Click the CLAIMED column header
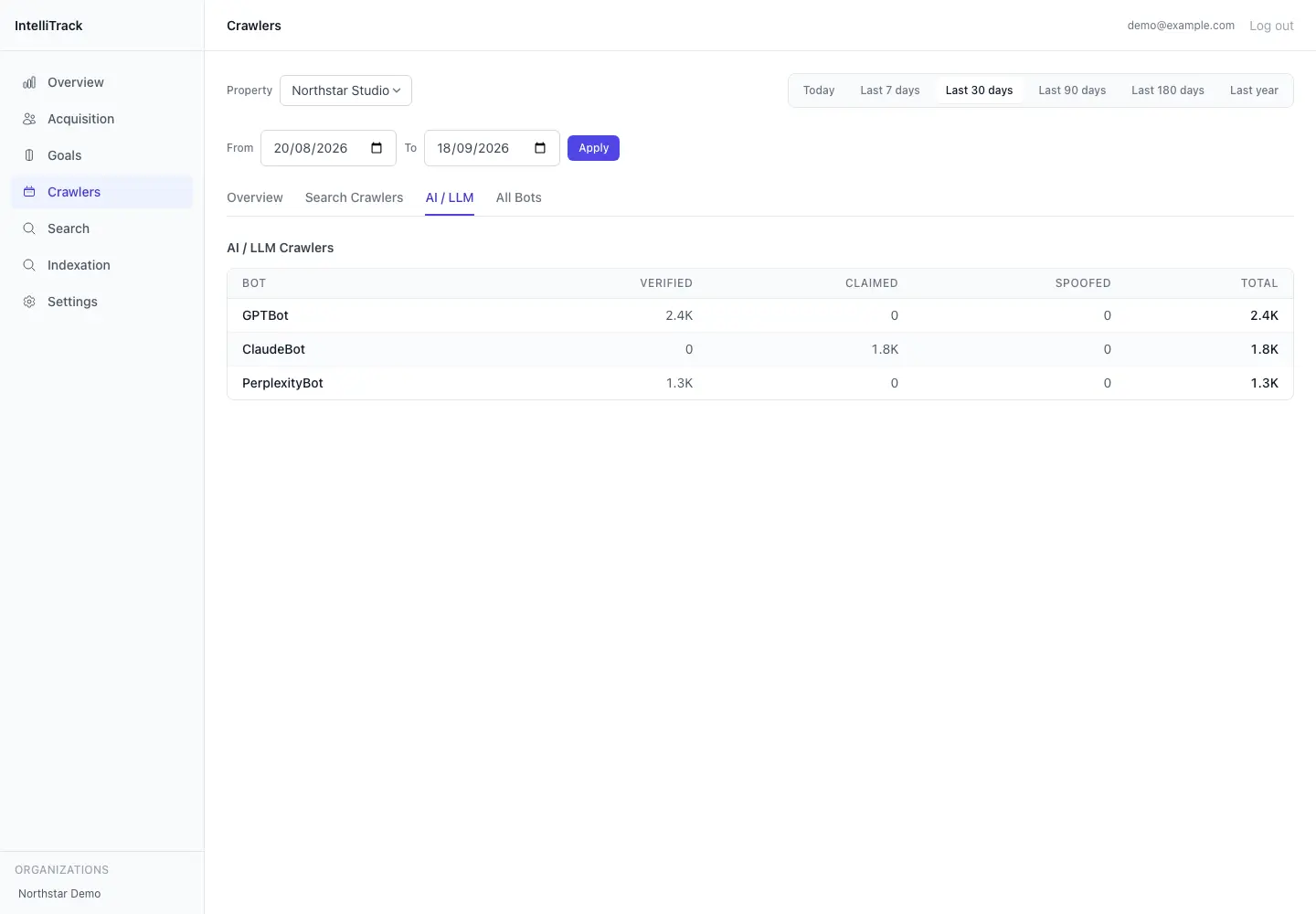This screenshot has height=914, width=1316. [x=871, y=283]
